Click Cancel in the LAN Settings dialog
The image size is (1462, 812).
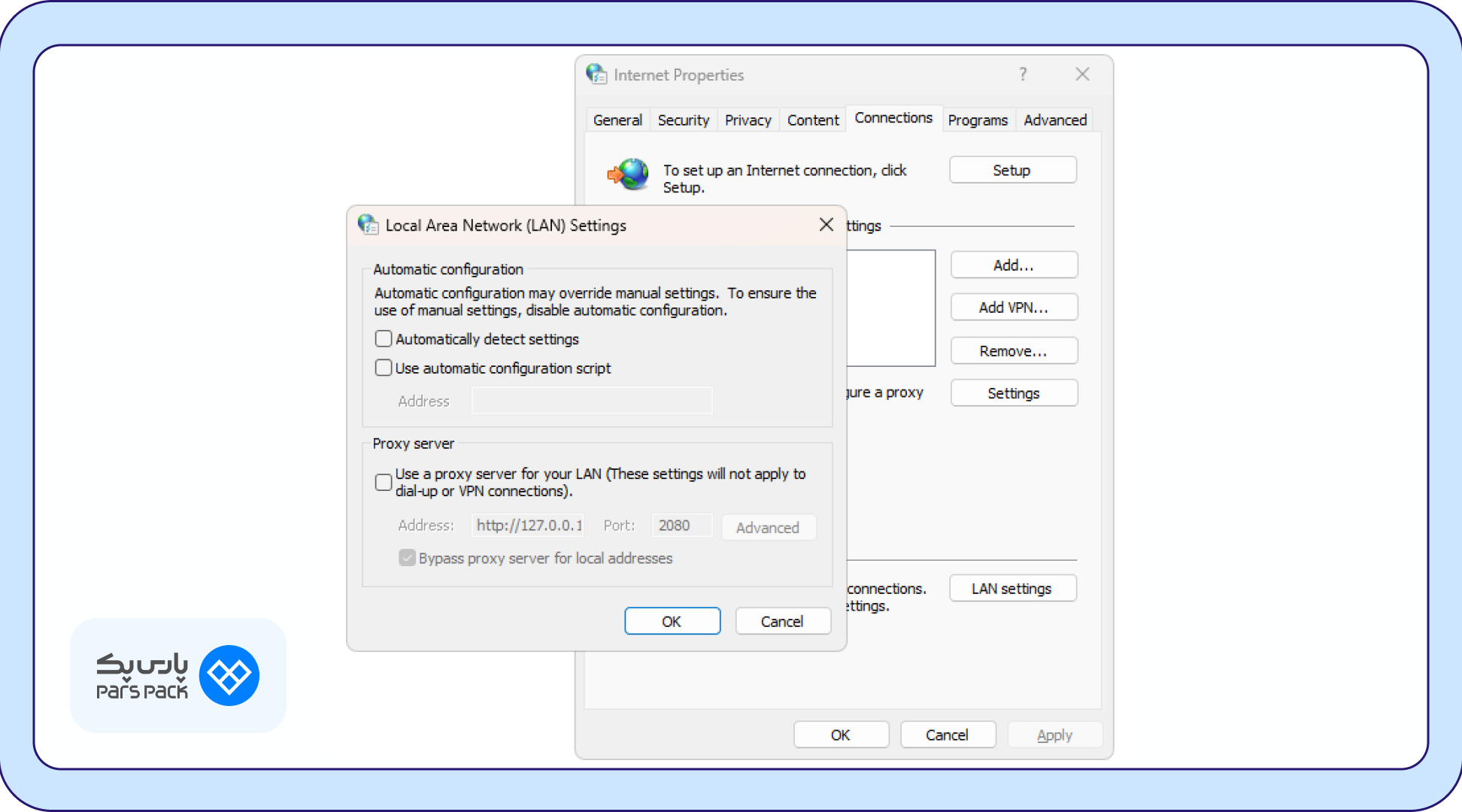(x=783, y=621)
